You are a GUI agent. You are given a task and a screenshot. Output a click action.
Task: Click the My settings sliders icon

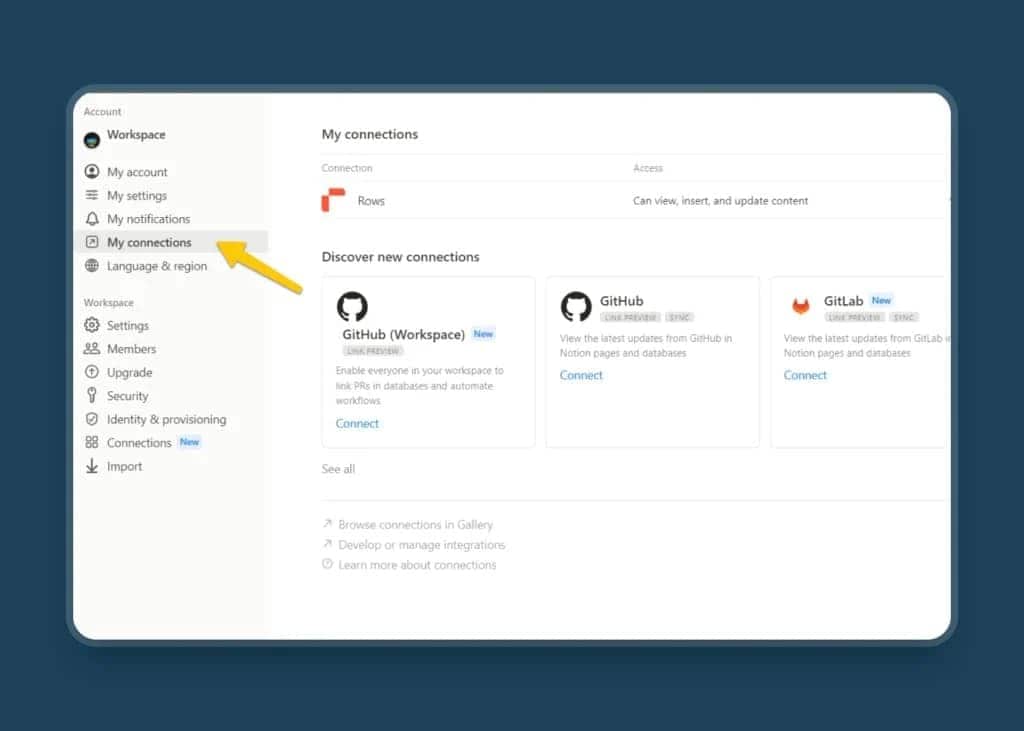click(92, 196)
